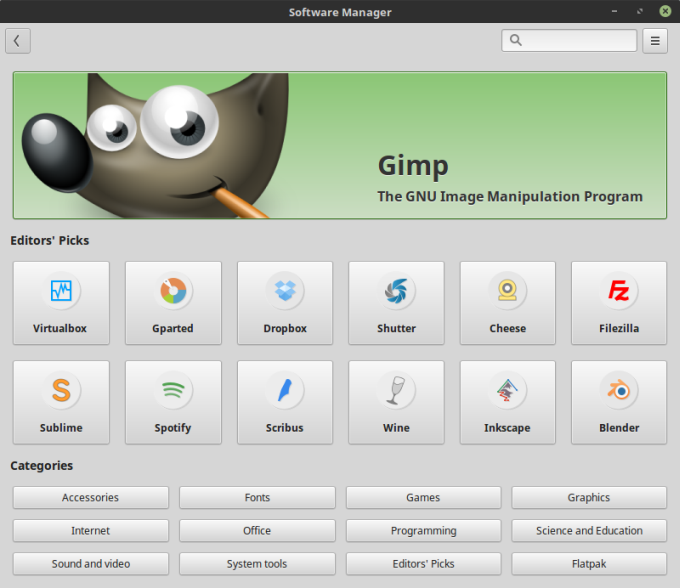Maximize the Software Manager window
The width and height of the screenshot is (680, 588).
(x=640, y=11)
